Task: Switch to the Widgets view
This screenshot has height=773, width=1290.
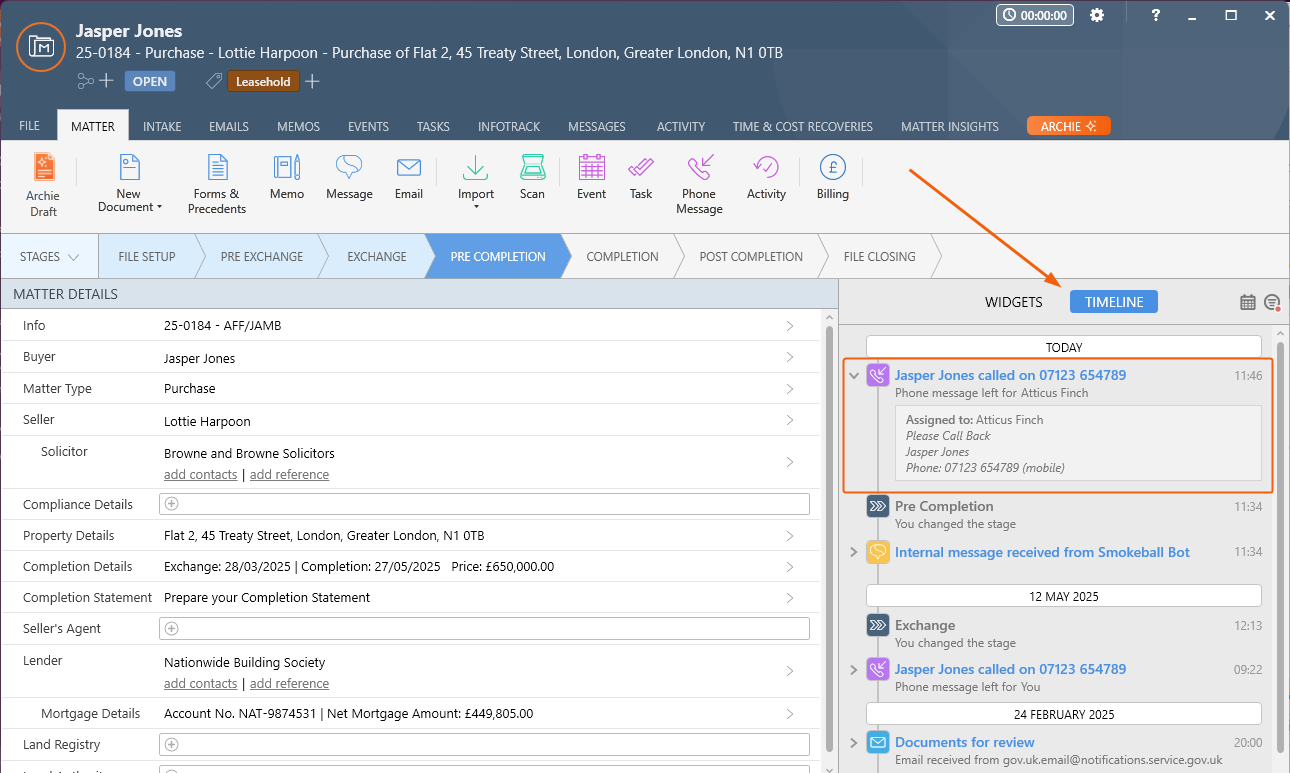Action: pos(1013,302)
